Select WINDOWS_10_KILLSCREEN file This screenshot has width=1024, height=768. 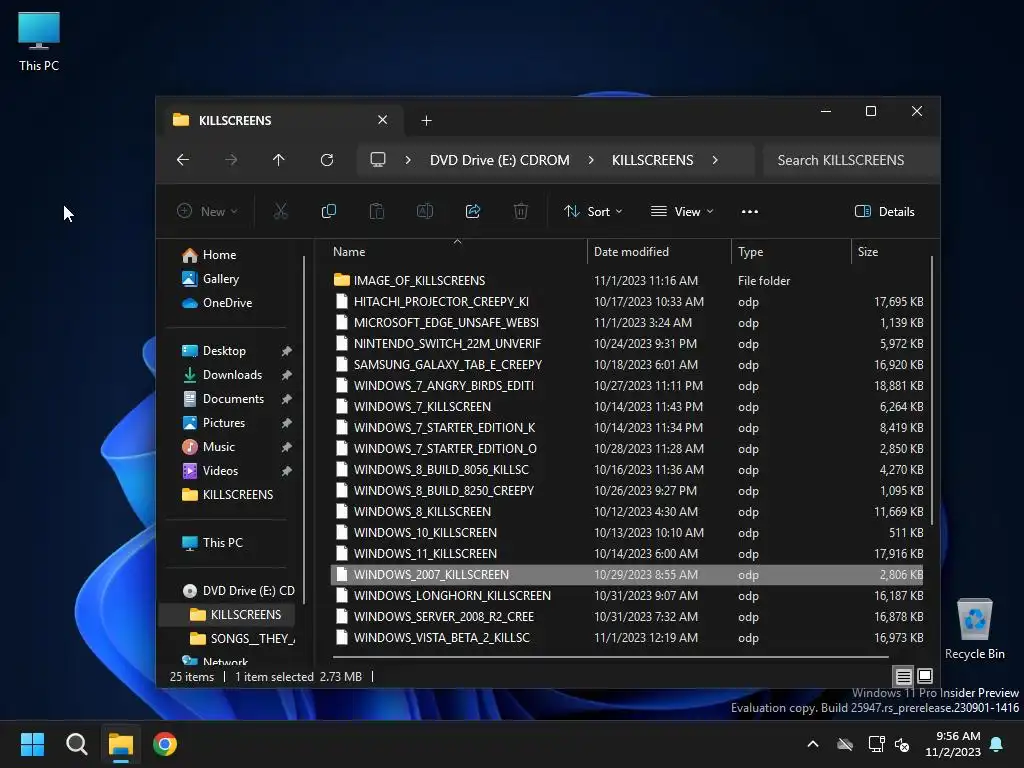(627, 532)
